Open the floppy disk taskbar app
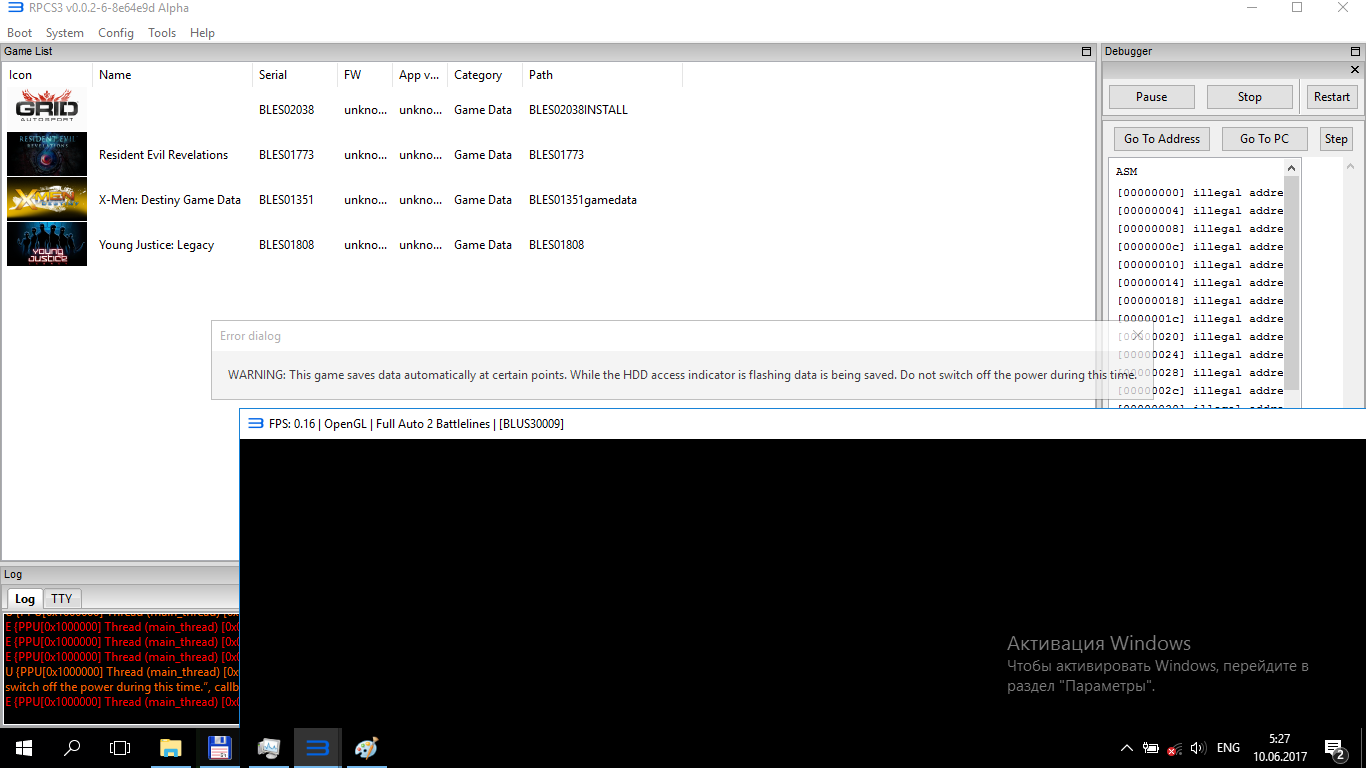The height and width of the screenshot is (768, 1366). (220, 748)
